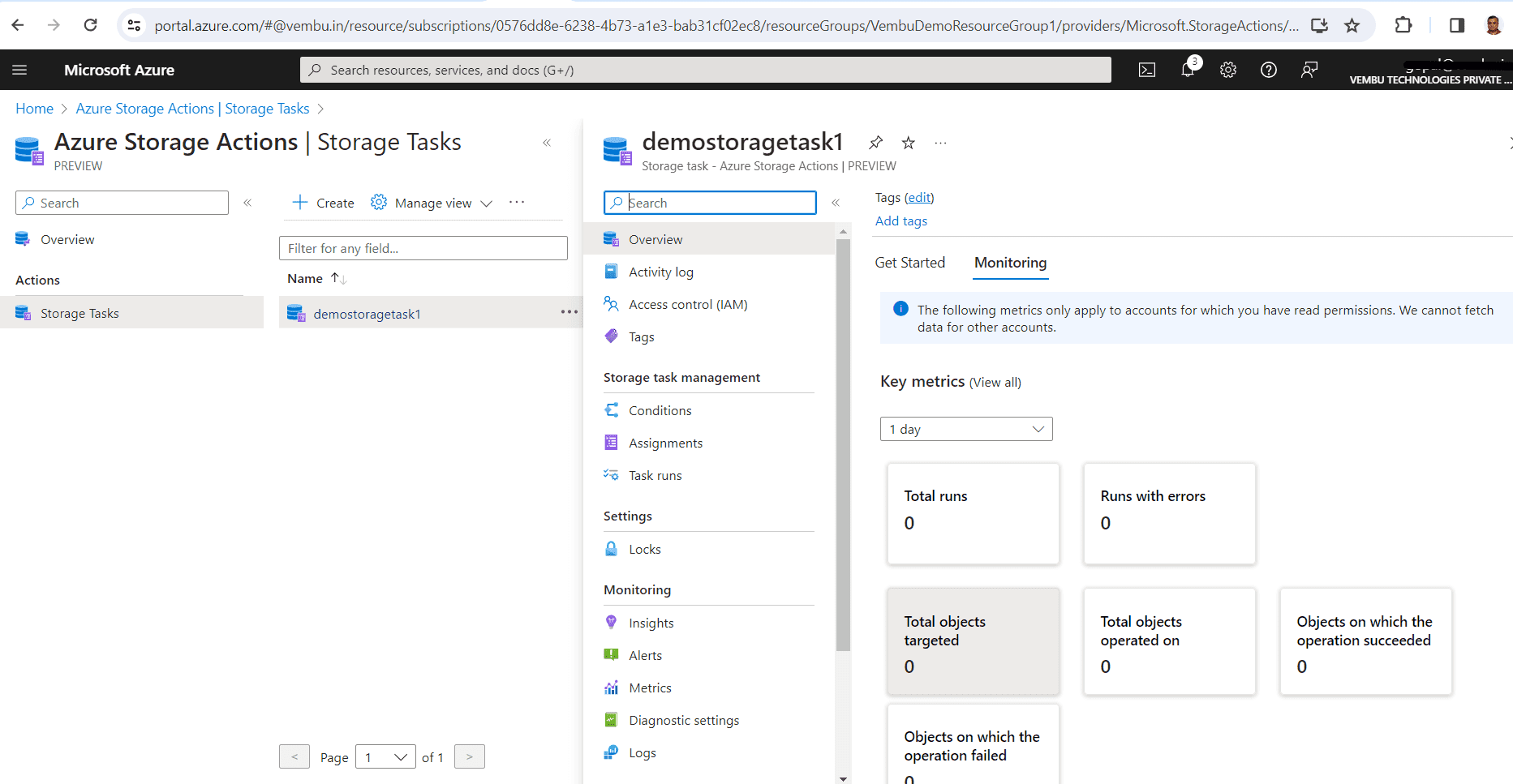This screenshot has width=1513, height=784.
Task: Focus the Filter for any field box
Action: point(423,248)
